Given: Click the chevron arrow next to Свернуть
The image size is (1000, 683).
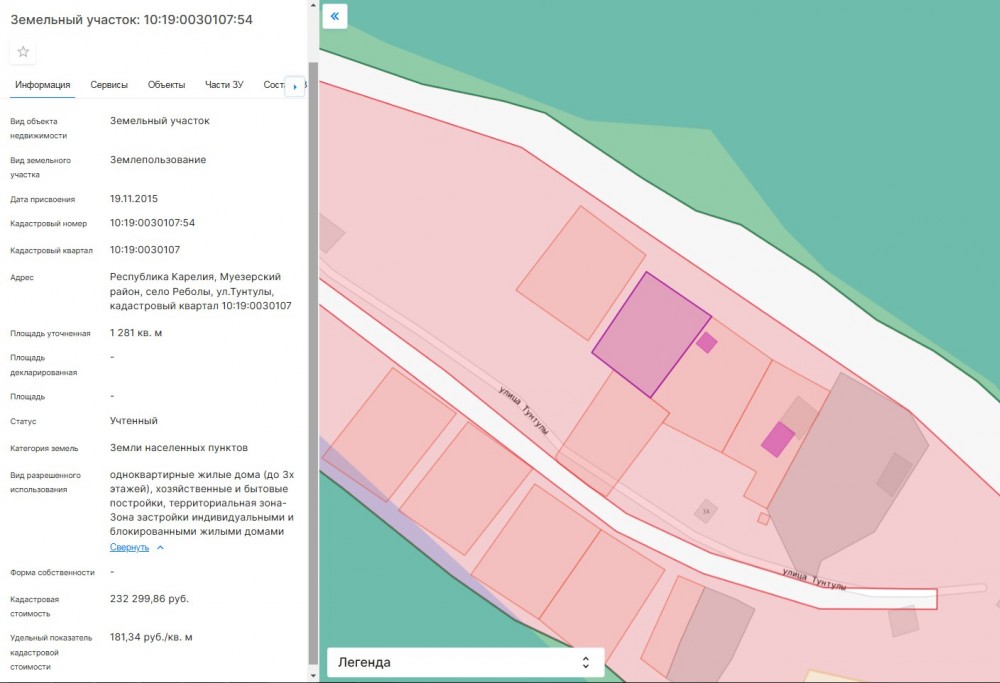Looking at the screenshot, I should (160, 548).
